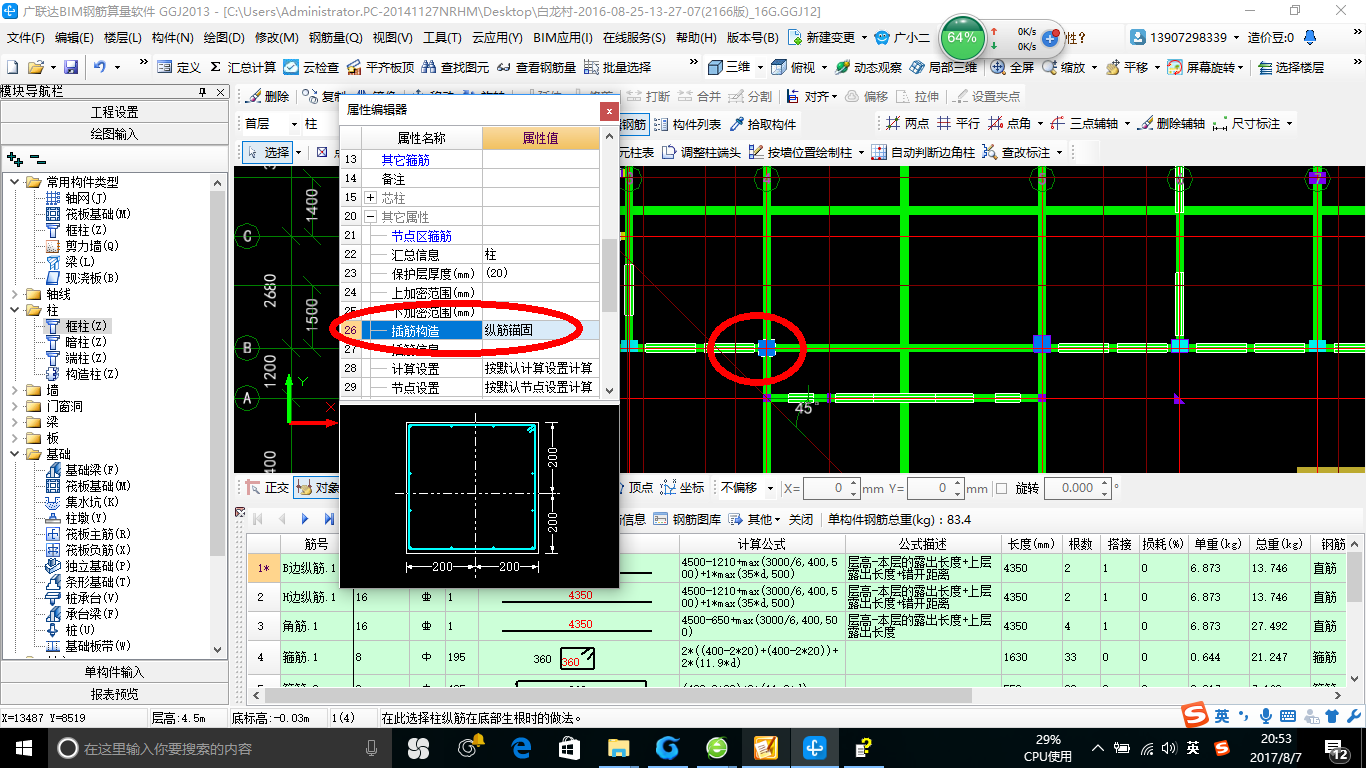The image size is (1366, 768).
Task: Click 删除辅轴 delete auxiliary axis
Action: 1170,124
